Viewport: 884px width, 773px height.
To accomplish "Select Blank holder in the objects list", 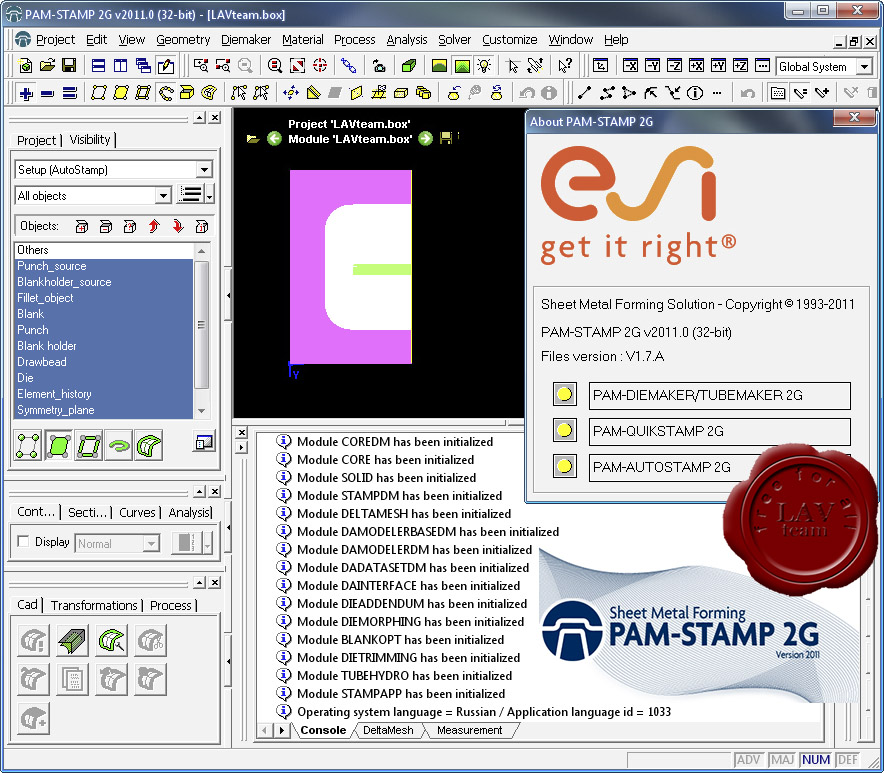I will [x=104, y=346].
